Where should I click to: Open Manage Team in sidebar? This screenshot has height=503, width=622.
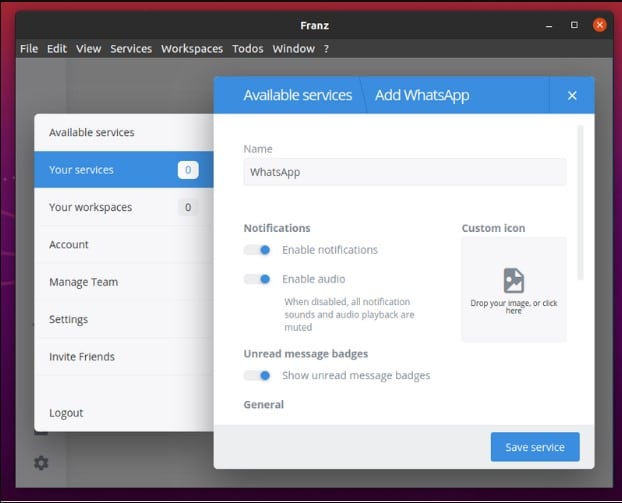pyautogui.click(x=124, y=282)
